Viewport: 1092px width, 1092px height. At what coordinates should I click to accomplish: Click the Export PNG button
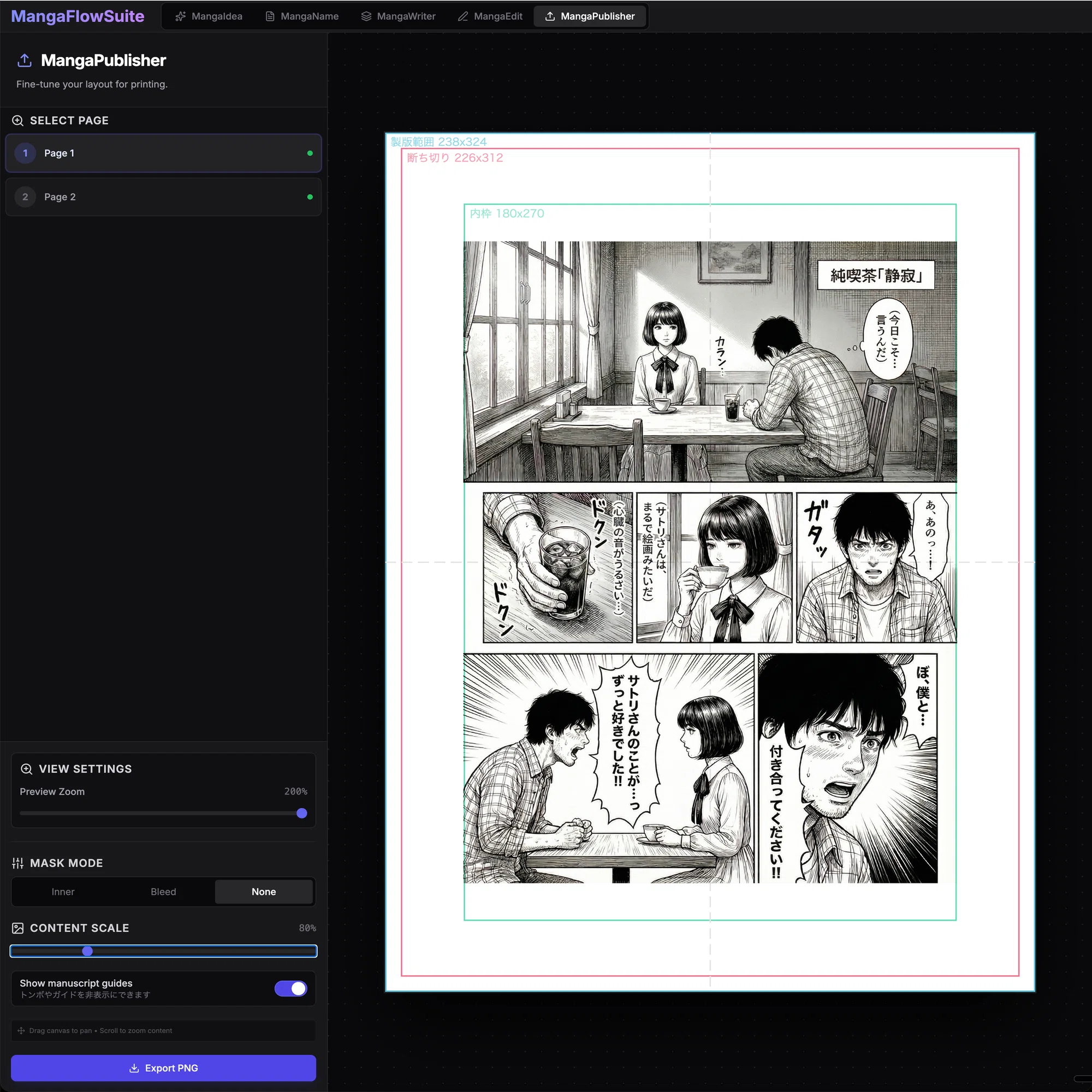[163, 1069]
